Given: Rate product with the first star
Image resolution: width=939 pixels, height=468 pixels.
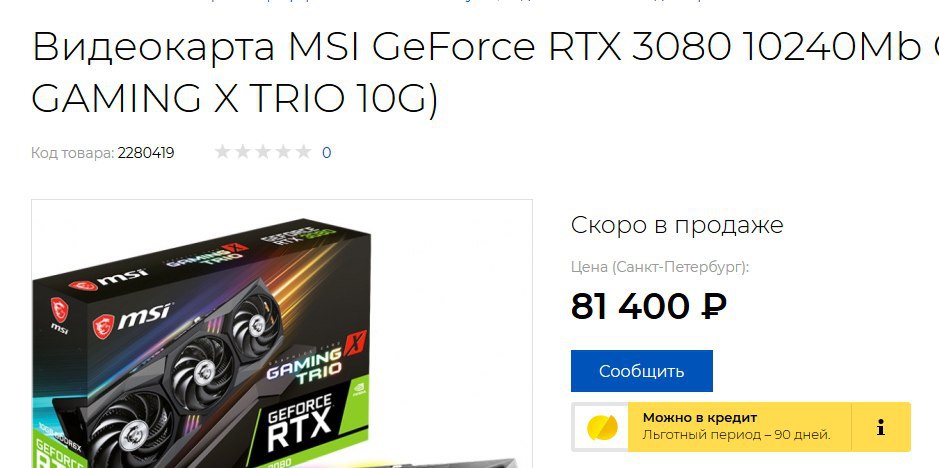Looking at the screenshot, I should click(223, 152).
